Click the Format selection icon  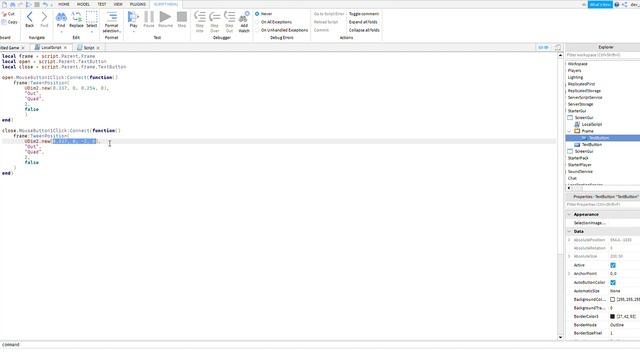pos(111,17)
